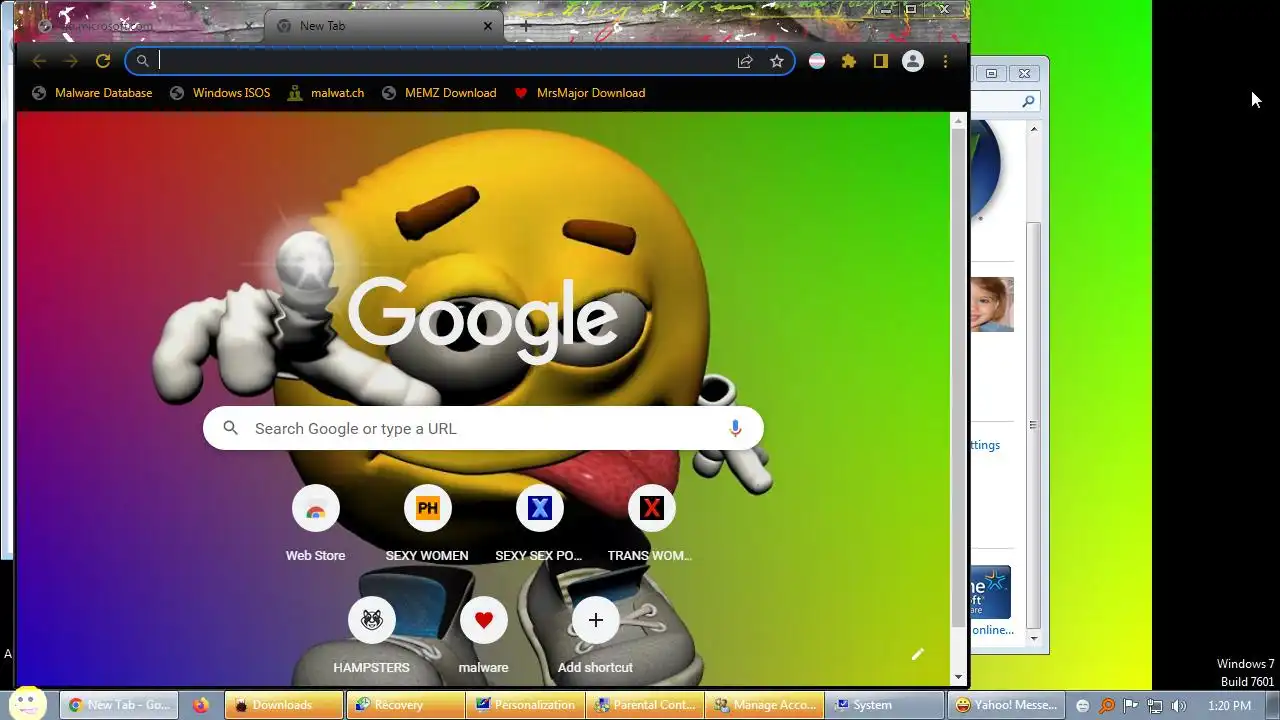Click the Action Center flag tray icon
This screenshot has width=1280, height=720.
tap(1131, 706)
